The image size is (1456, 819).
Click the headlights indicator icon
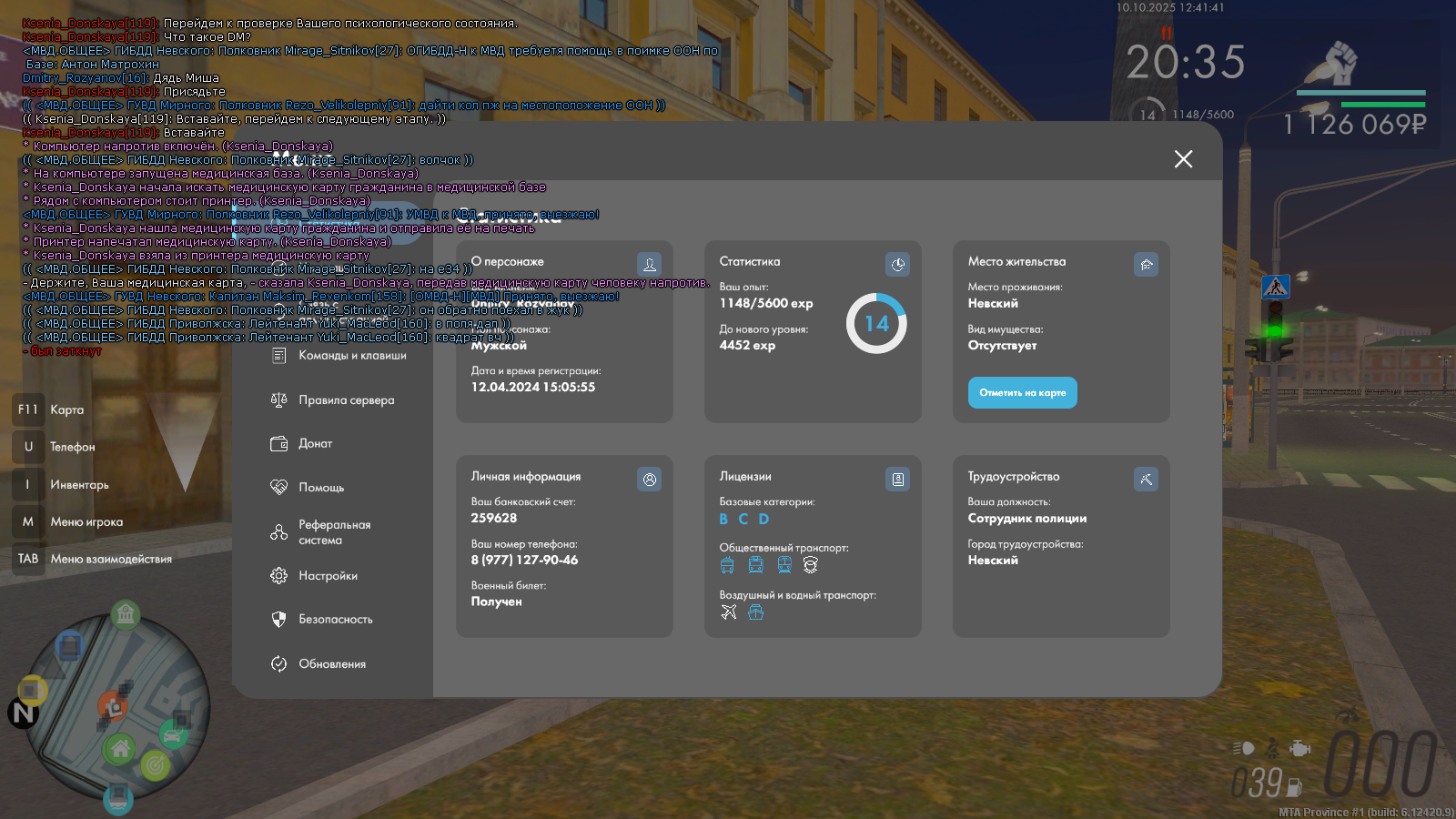(x=1244, y=748)
